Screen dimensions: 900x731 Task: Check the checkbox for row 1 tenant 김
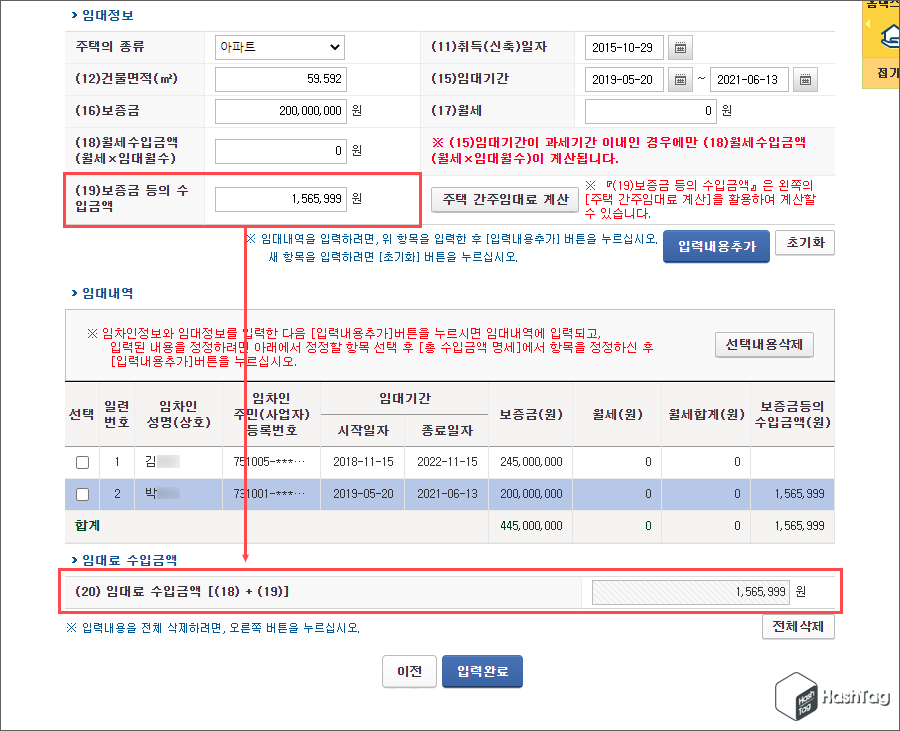point(84,462)
